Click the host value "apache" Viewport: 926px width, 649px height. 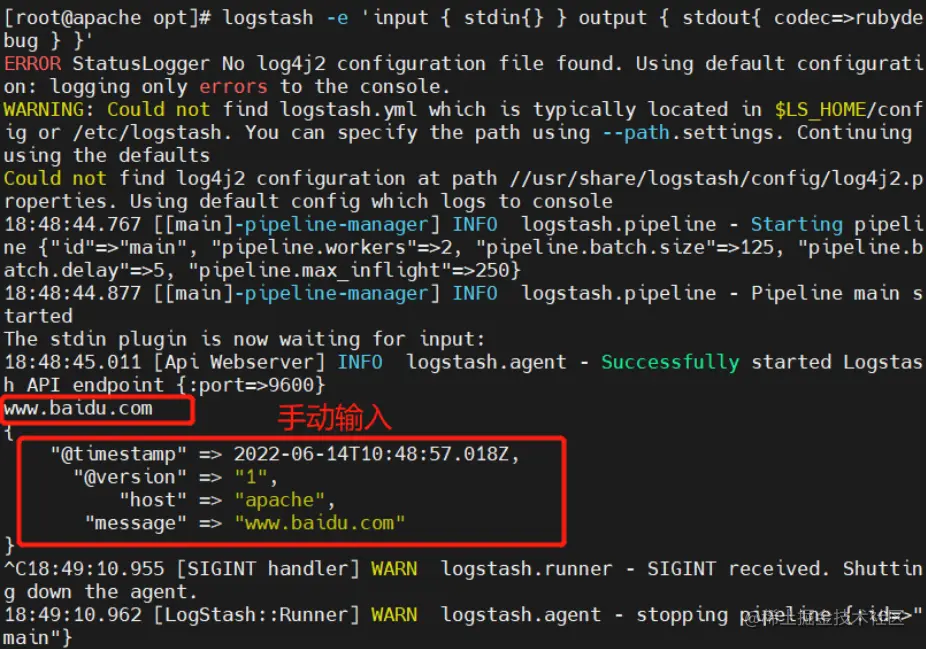(279, 500)
